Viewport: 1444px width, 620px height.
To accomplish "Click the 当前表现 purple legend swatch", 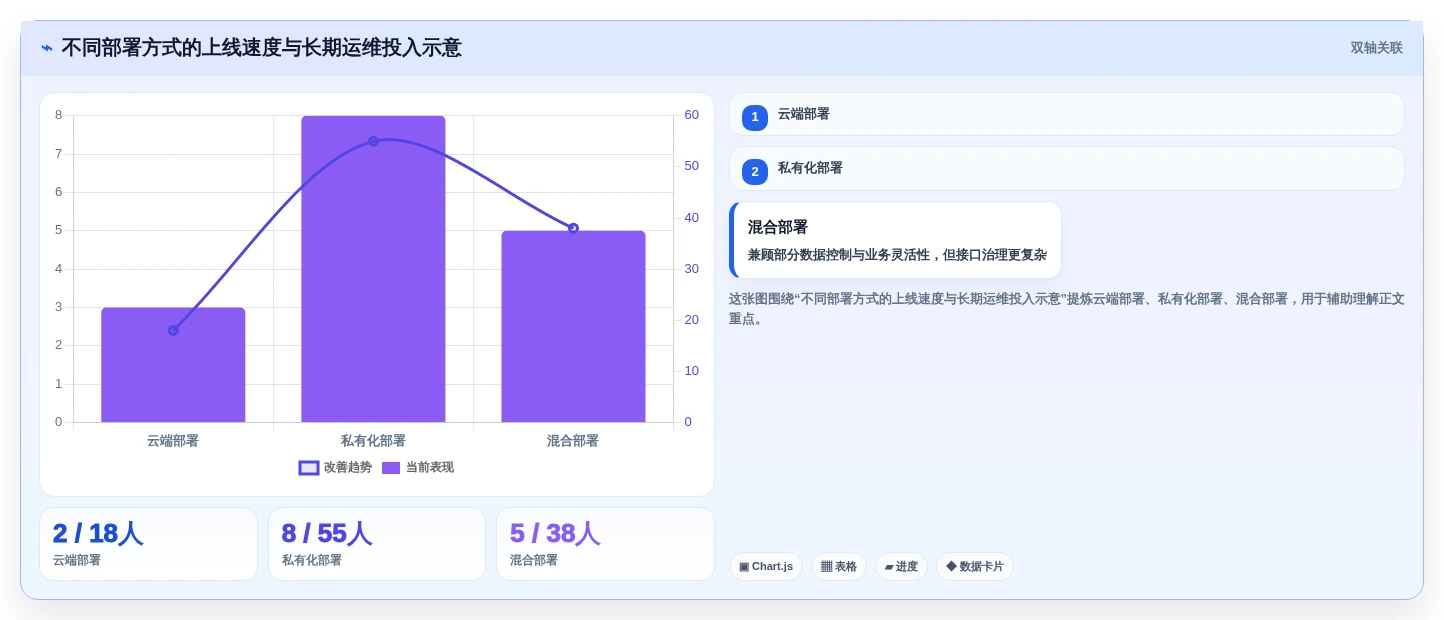I will point(391,468).
